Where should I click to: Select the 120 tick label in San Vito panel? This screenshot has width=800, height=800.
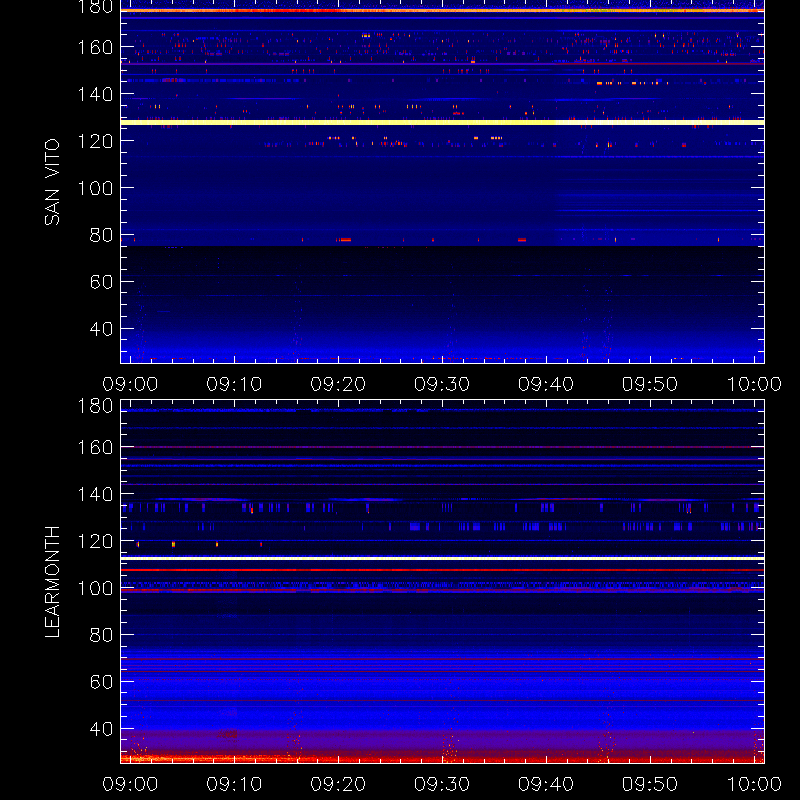coord(95,141)
